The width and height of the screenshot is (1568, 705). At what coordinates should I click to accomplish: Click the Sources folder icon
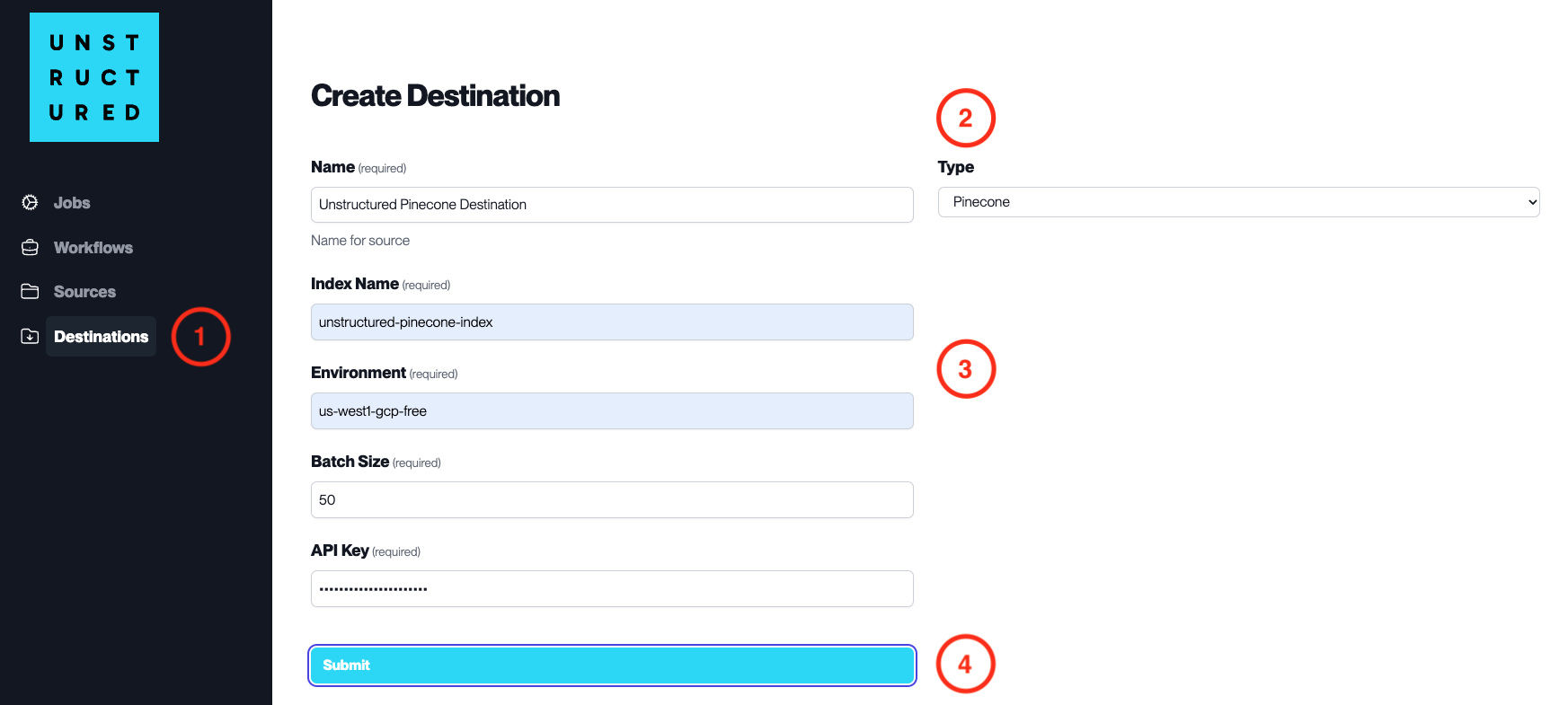pos(30,291)
